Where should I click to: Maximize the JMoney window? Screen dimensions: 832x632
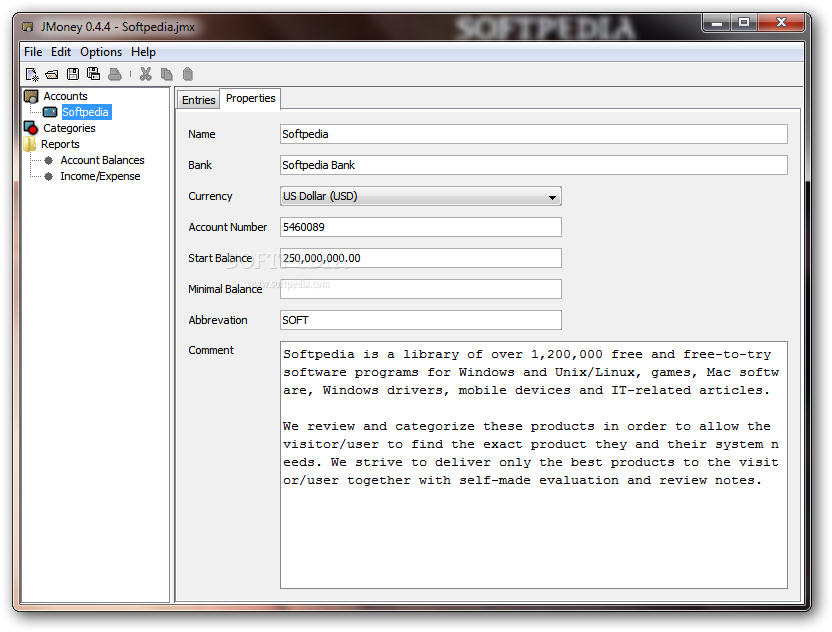coord(744,22)
